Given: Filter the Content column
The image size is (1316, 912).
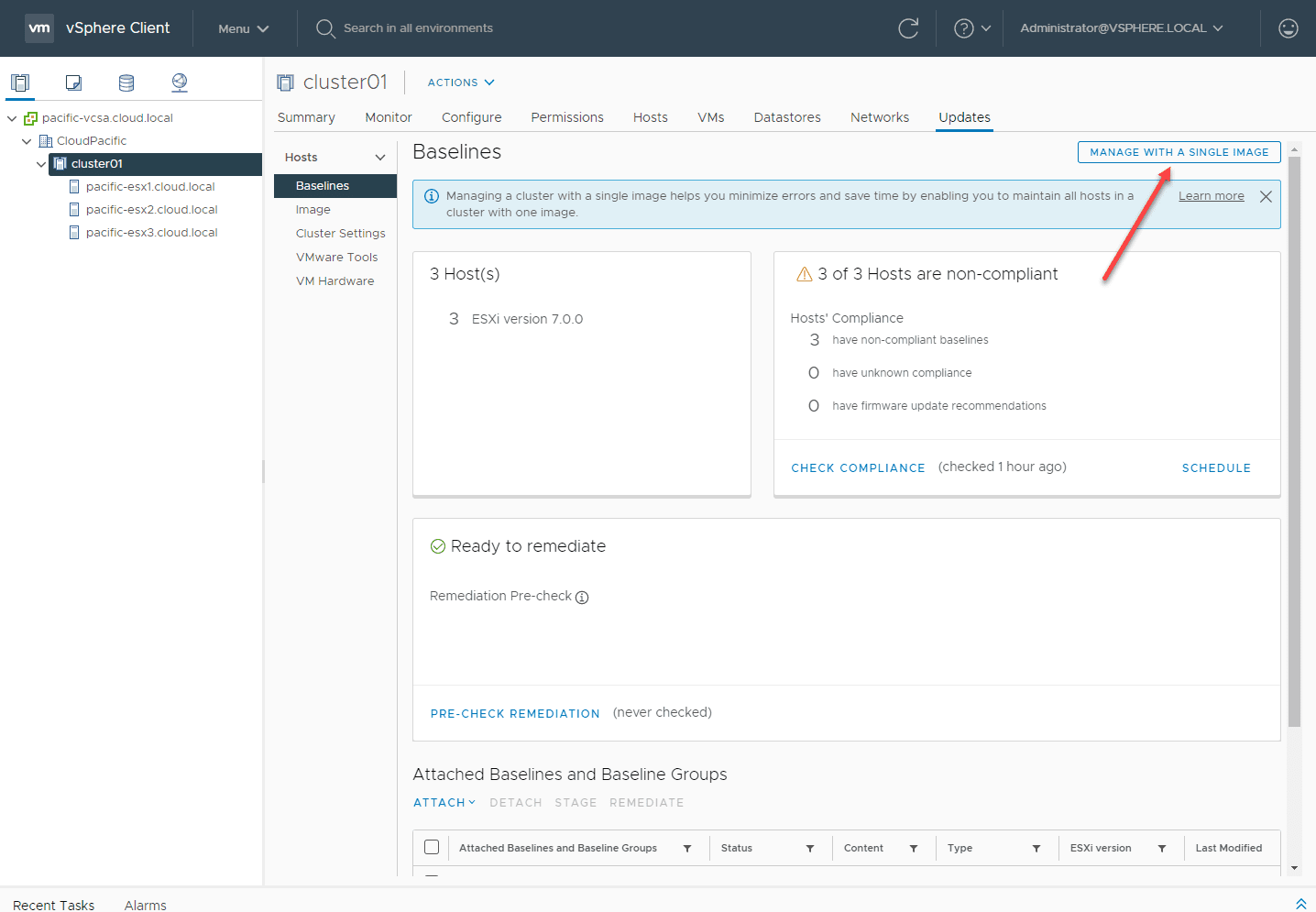Looking at the screenshot, I should point(914,849).
